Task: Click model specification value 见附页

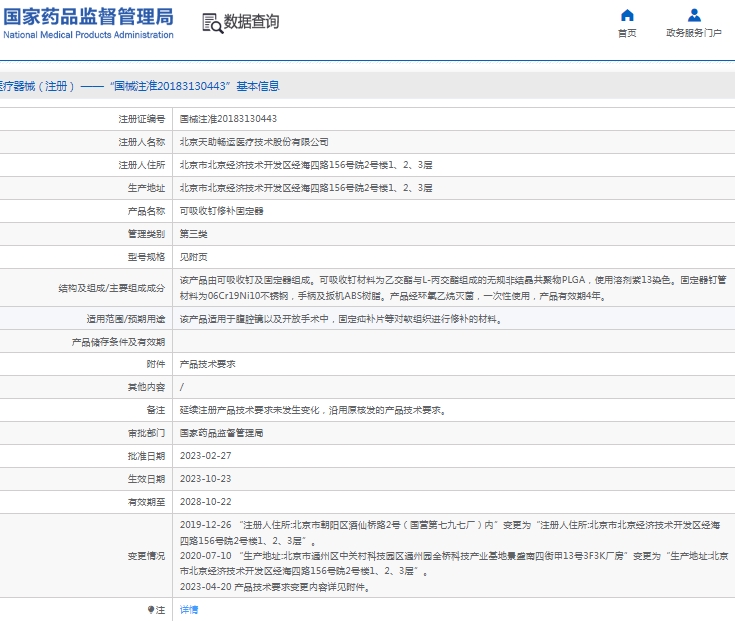Action: [x=194, y=257]
